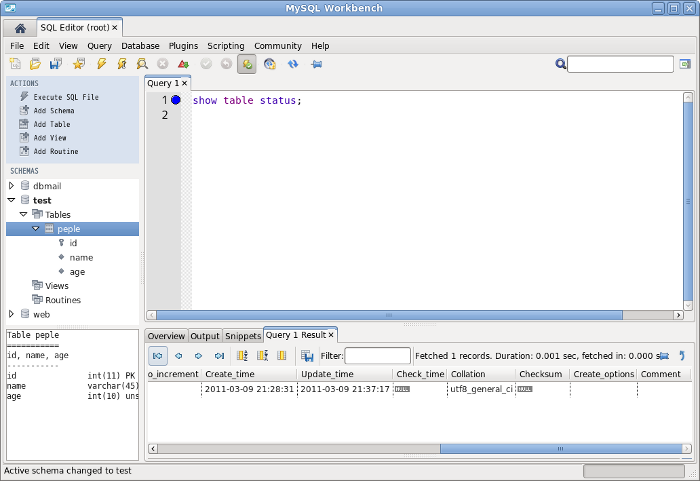This screenshot has height=481, width=700.
Task: Click the sort descending column icon
Action: (262, 356)
